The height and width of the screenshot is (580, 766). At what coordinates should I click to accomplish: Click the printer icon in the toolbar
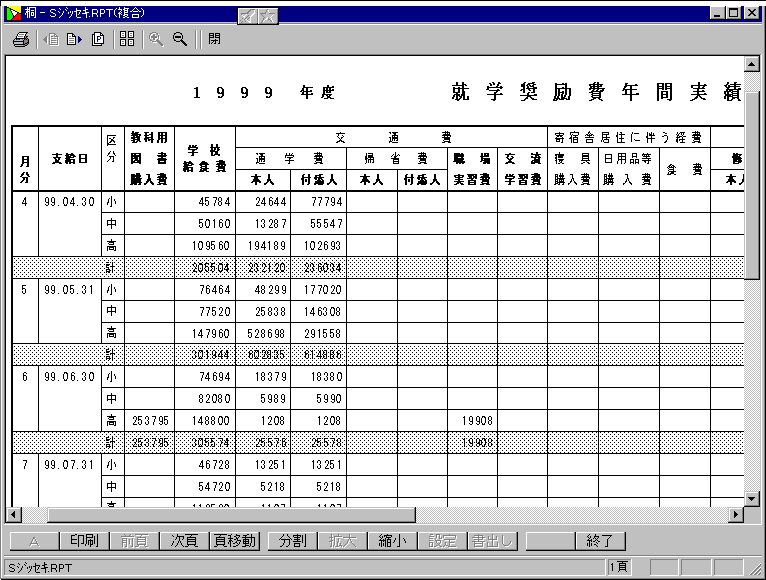(x=21, y=39)
